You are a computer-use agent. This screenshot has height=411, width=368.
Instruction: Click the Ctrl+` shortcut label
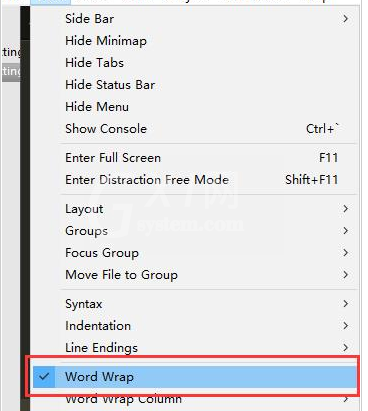(322, 129)
